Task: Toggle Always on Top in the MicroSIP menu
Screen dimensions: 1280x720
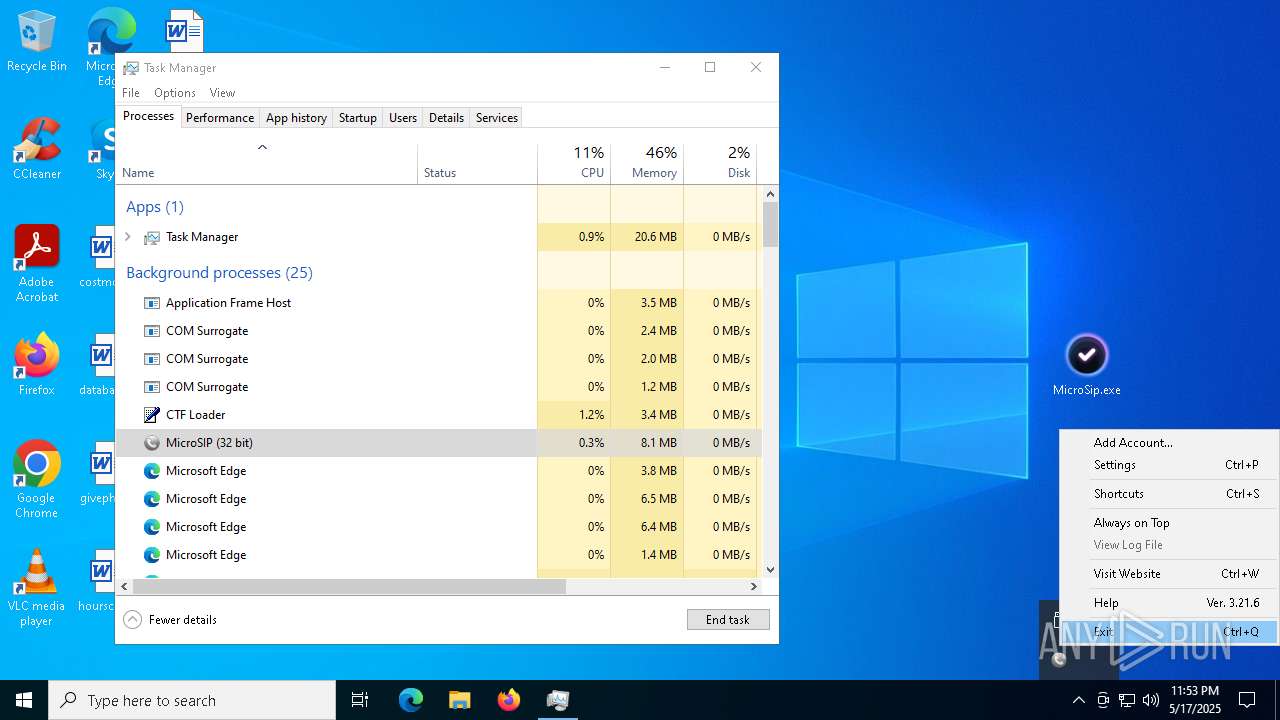Action: [1169, 523]
